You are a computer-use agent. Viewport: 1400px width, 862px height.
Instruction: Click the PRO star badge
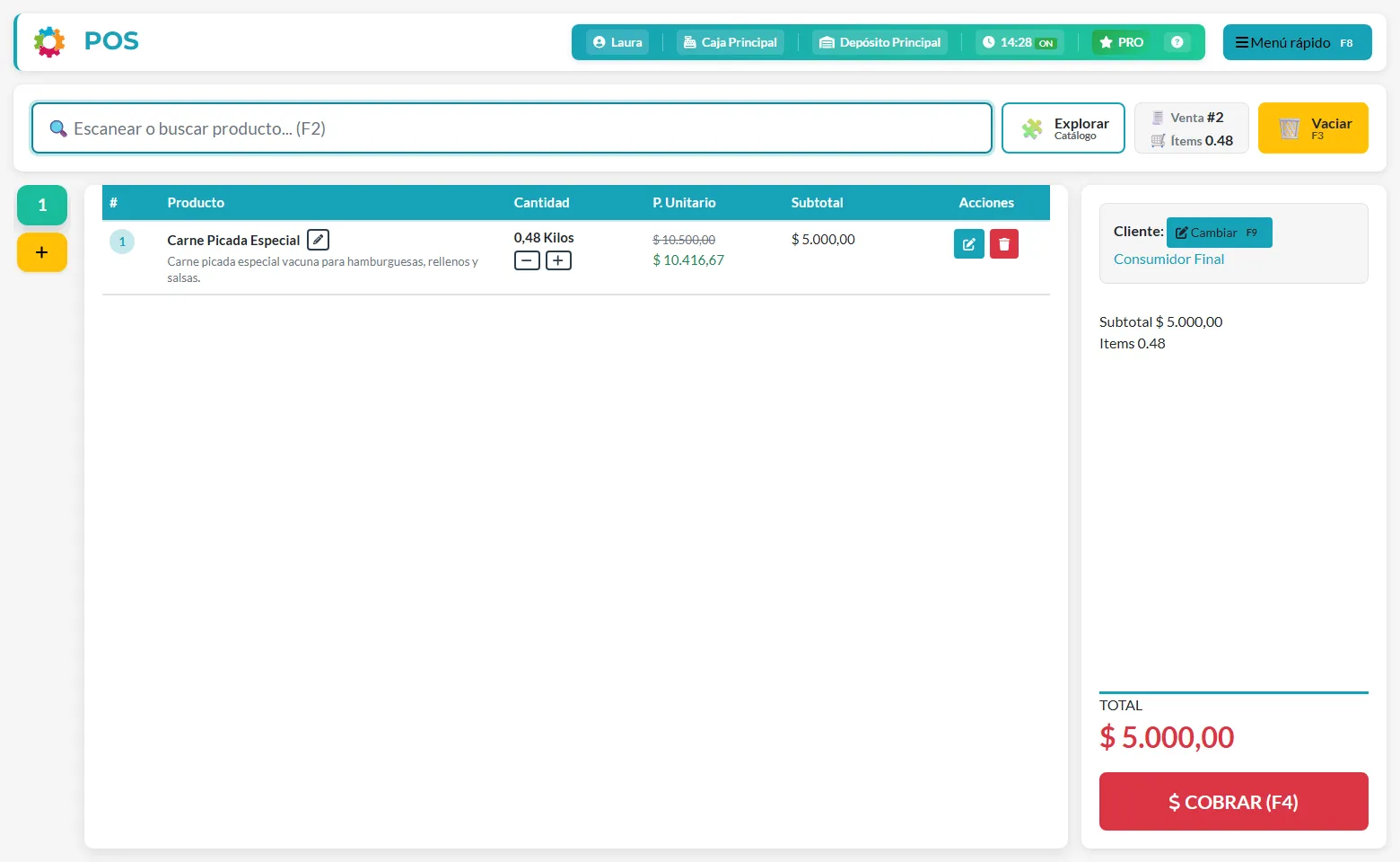pyautogui.click(x=1122, y=42)
